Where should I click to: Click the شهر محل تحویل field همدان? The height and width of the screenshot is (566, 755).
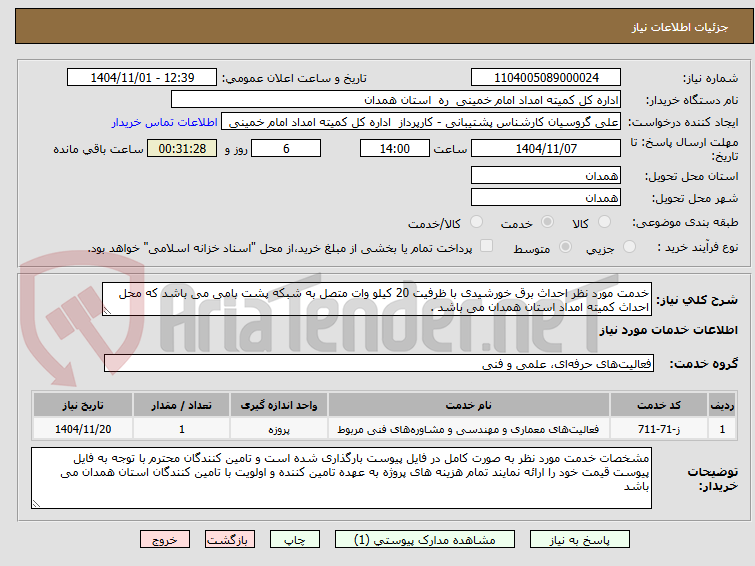[x=546, y=197]
